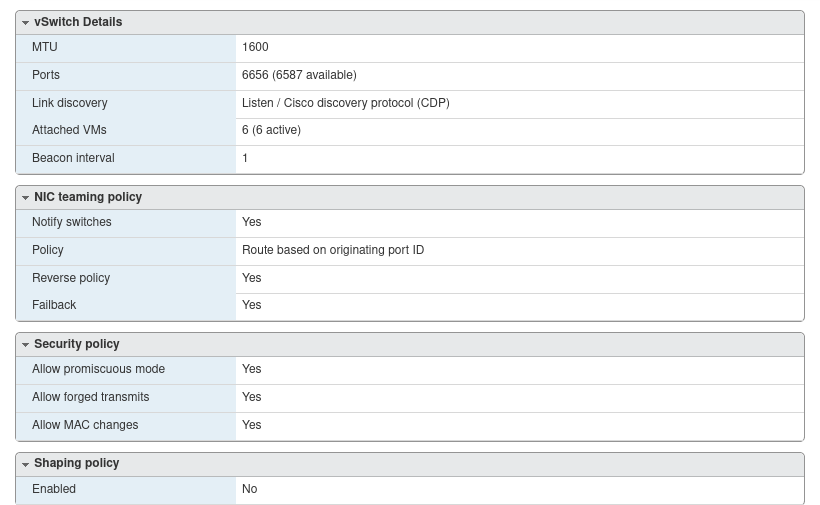Click the Allow forged transmits Yes value
Viewport: 820px width, 505px height.
[252, 397]
